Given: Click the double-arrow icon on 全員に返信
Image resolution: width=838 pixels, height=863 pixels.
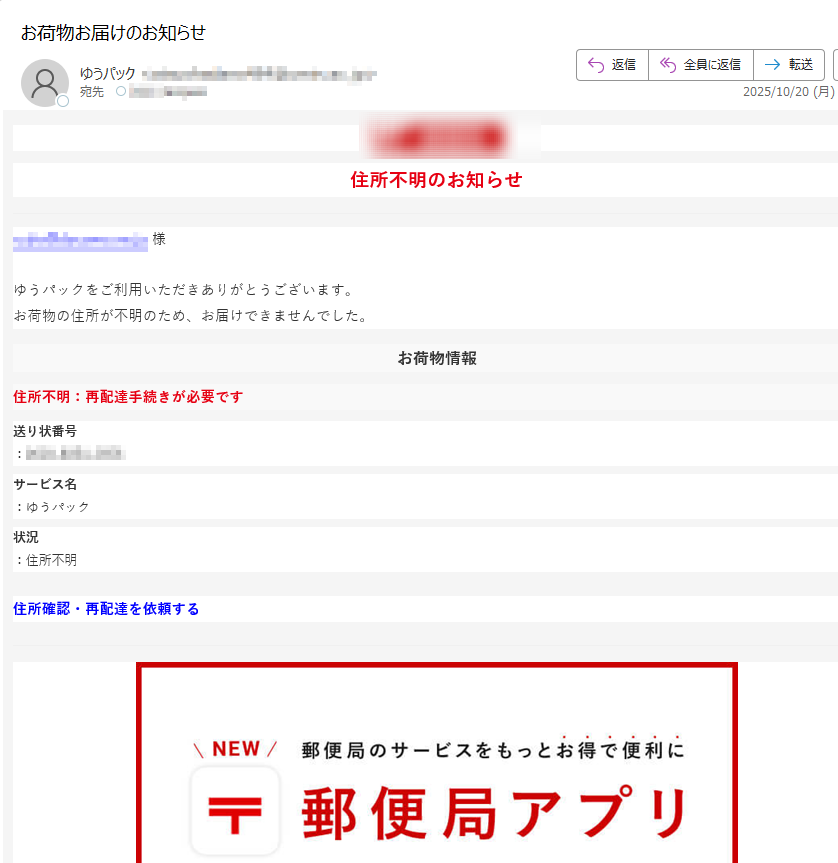Looking at the screenshot, I should [667, 64].
